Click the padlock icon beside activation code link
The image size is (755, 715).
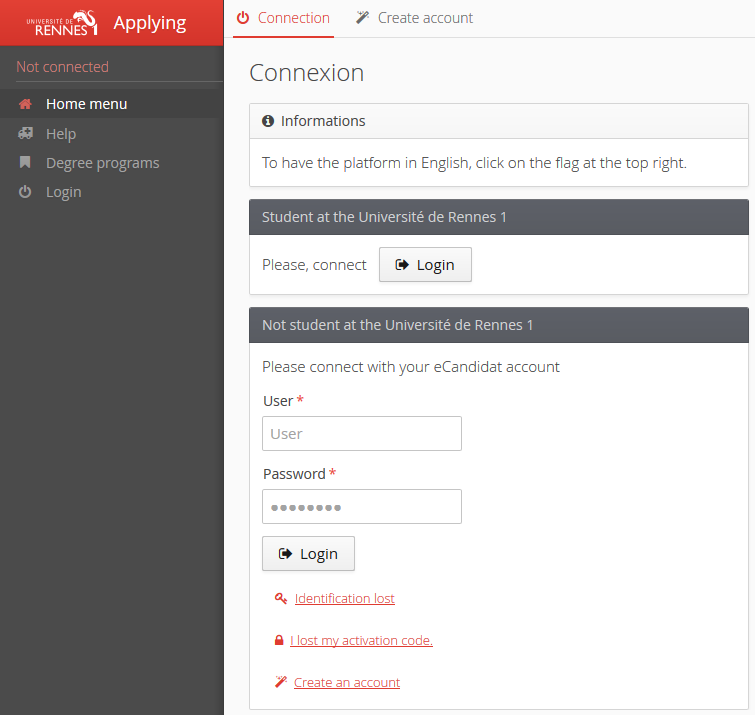pos(279,641)
